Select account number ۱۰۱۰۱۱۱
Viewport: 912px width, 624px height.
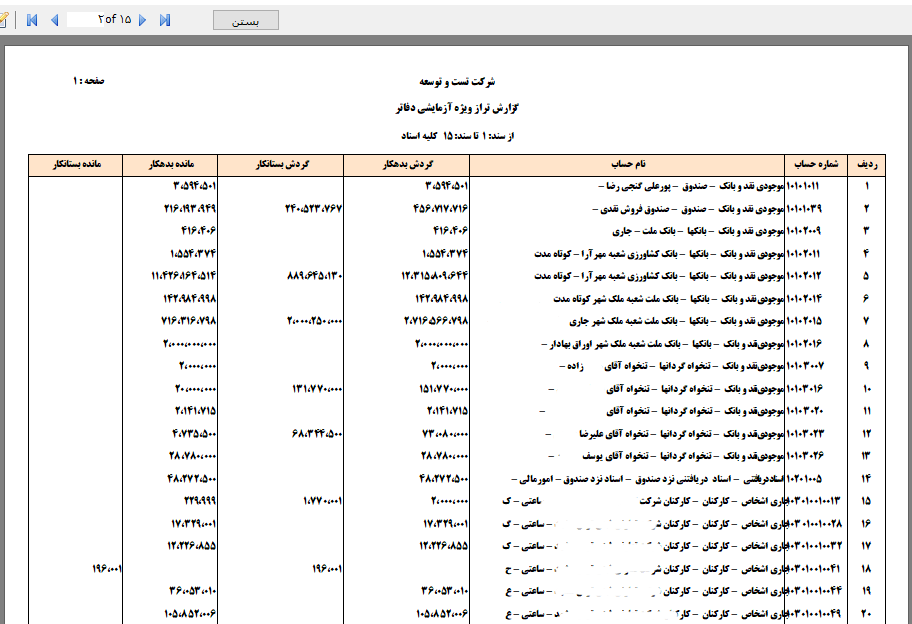803,186
